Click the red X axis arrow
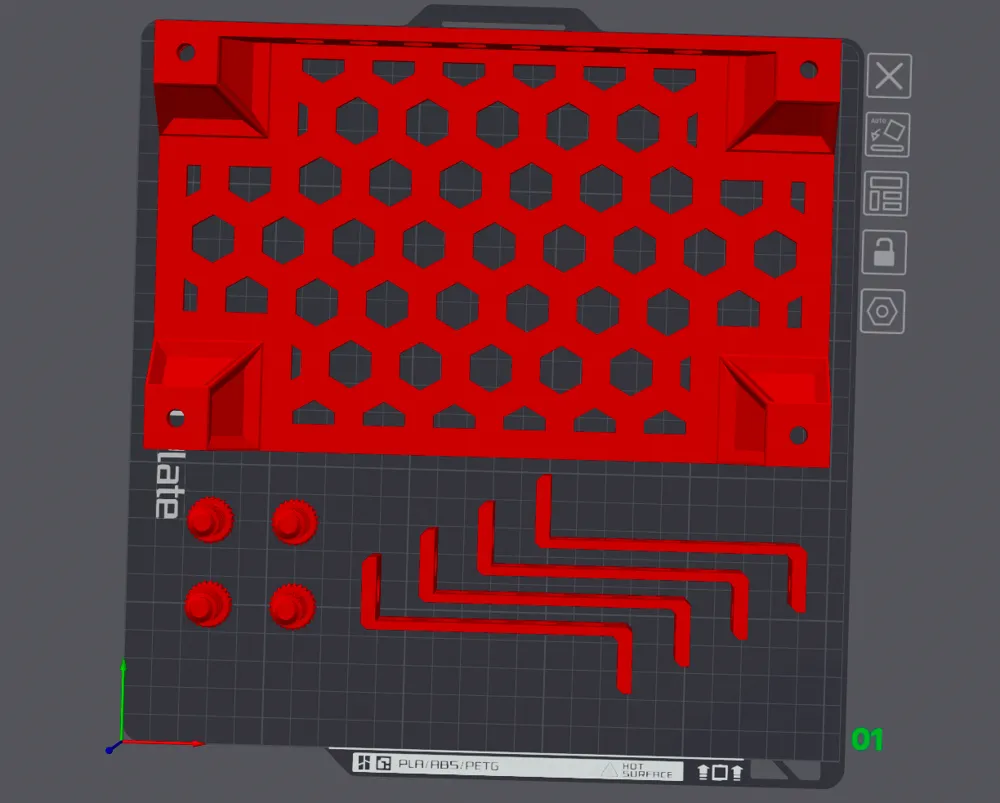Viewport: 1000px width, 803px height. [163, 743]
